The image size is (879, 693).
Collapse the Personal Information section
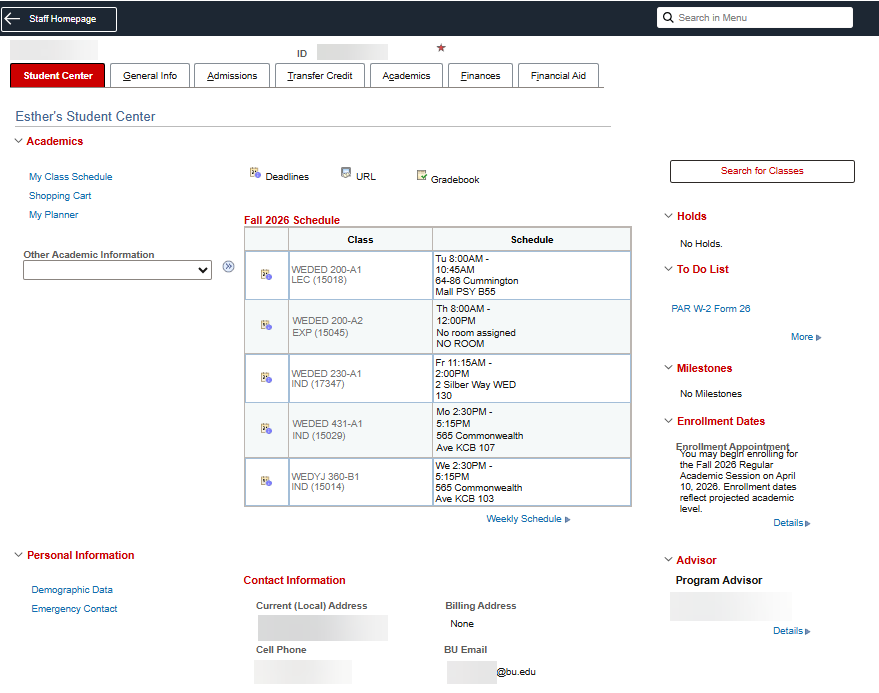tap(18, 555)
